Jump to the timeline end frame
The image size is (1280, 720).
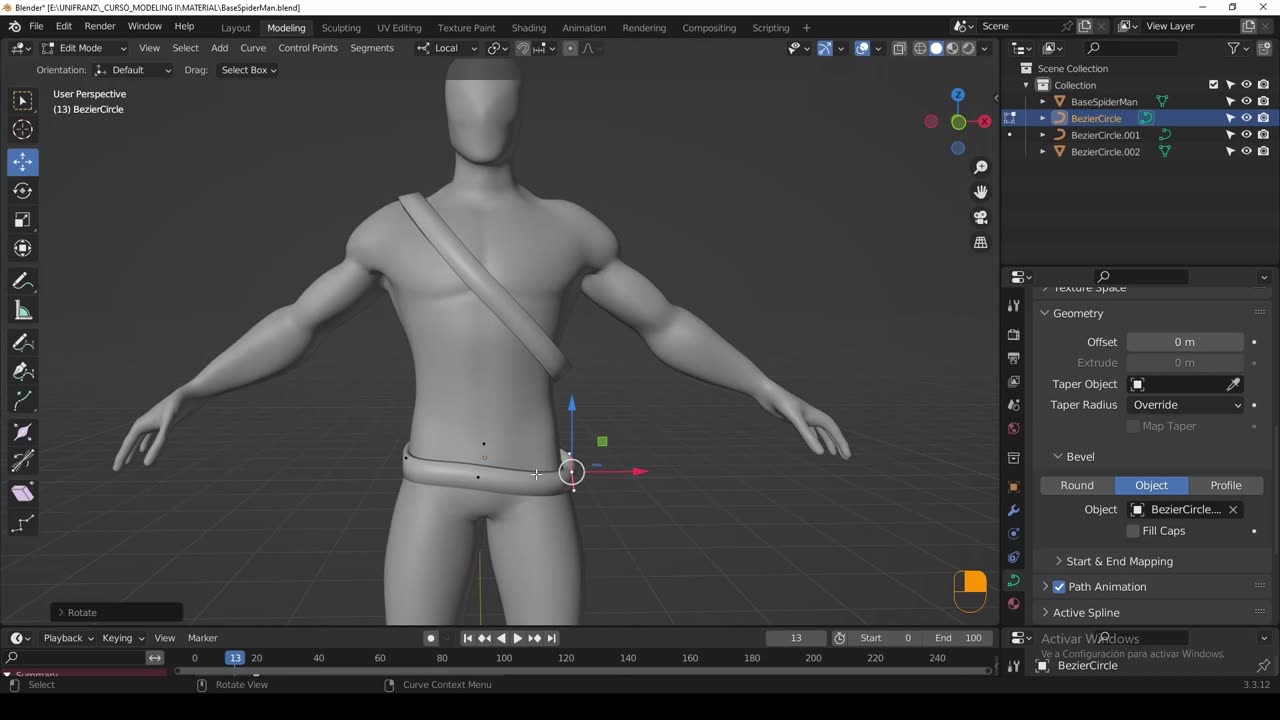552,638
